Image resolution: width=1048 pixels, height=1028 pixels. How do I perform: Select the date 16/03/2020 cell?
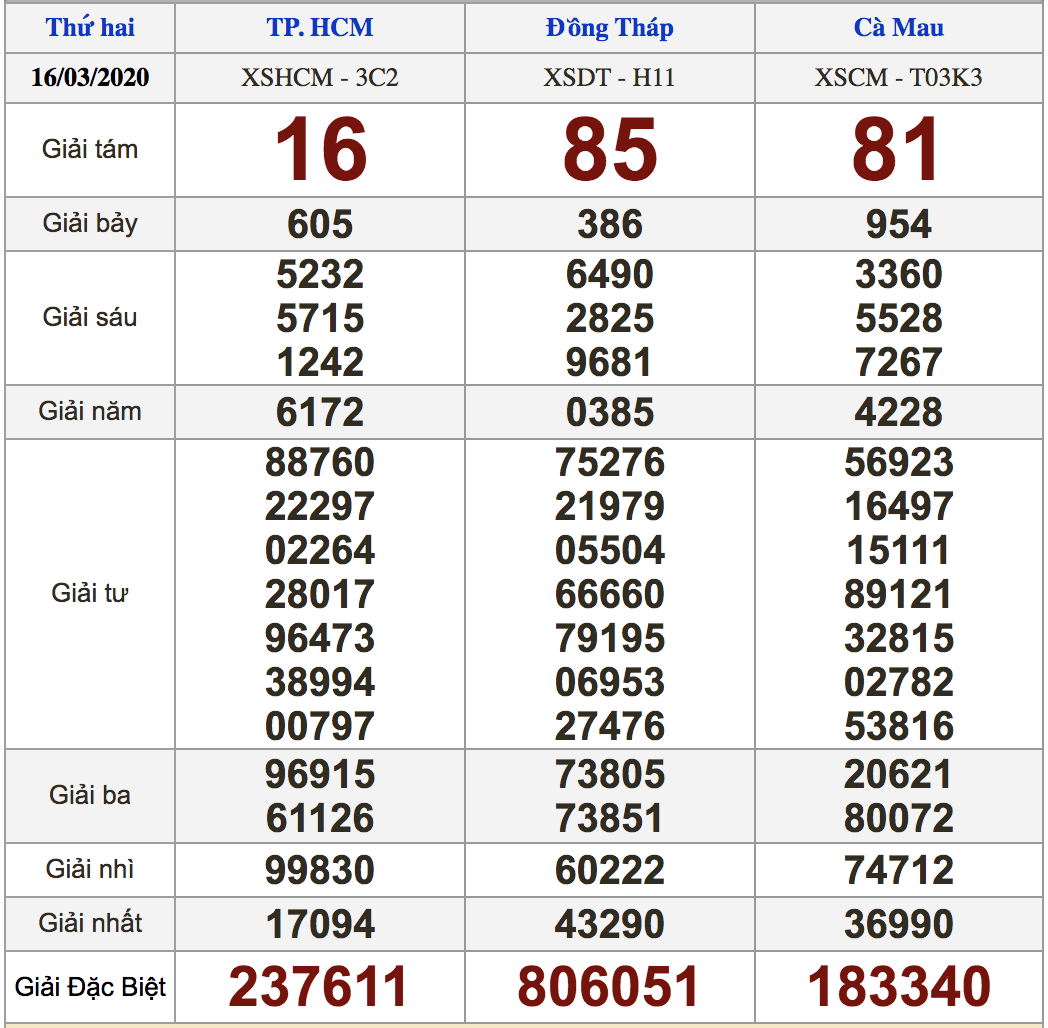click(90, 78)
